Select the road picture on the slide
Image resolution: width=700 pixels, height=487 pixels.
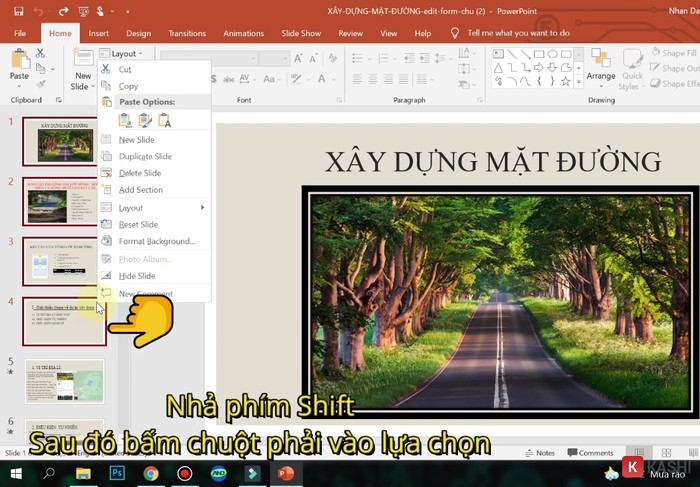click(x=500, y=302)
